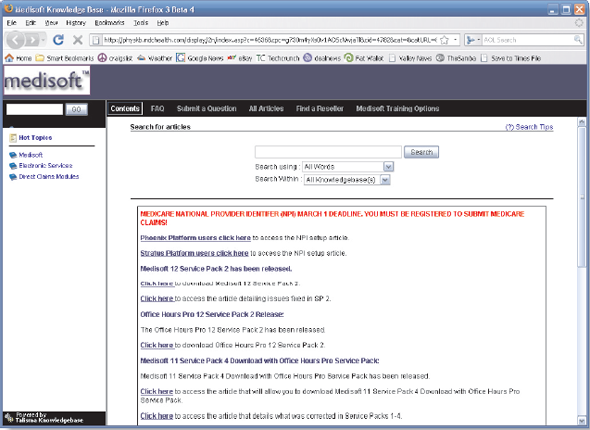590x430 pixels.
Task: Open the Help menu
Action: [163, 23]
